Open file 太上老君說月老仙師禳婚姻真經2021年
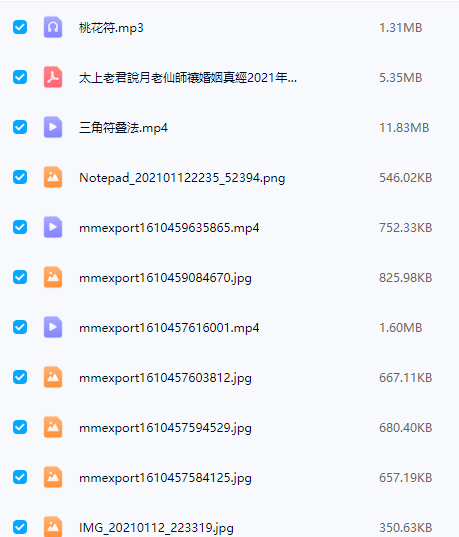Screen dimensions: 459x537 tap(188, 78)
